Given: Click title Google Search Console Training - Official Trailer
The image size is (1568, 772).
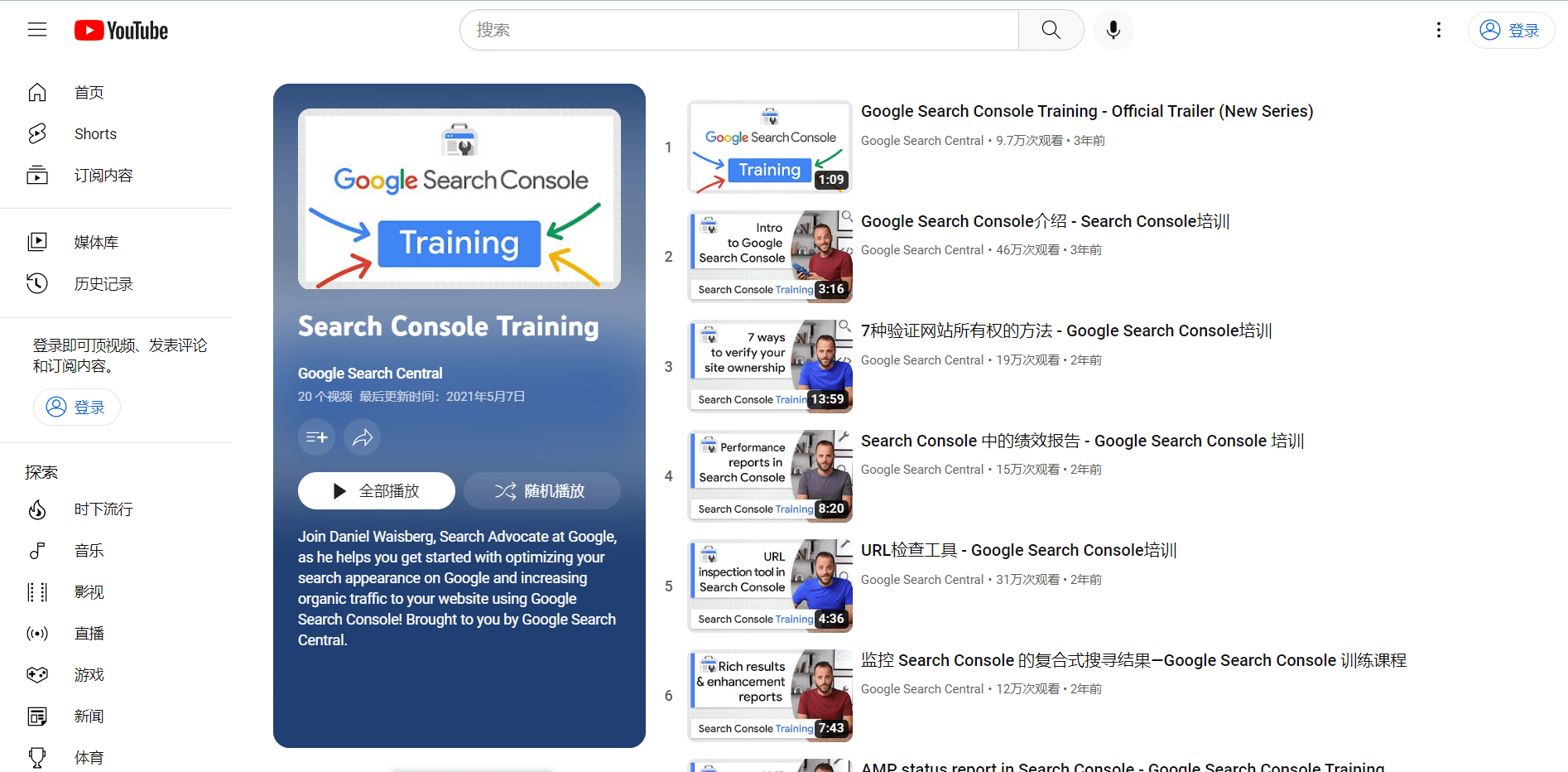Looking at the screenshot, I should click(x=1087, y=111).
